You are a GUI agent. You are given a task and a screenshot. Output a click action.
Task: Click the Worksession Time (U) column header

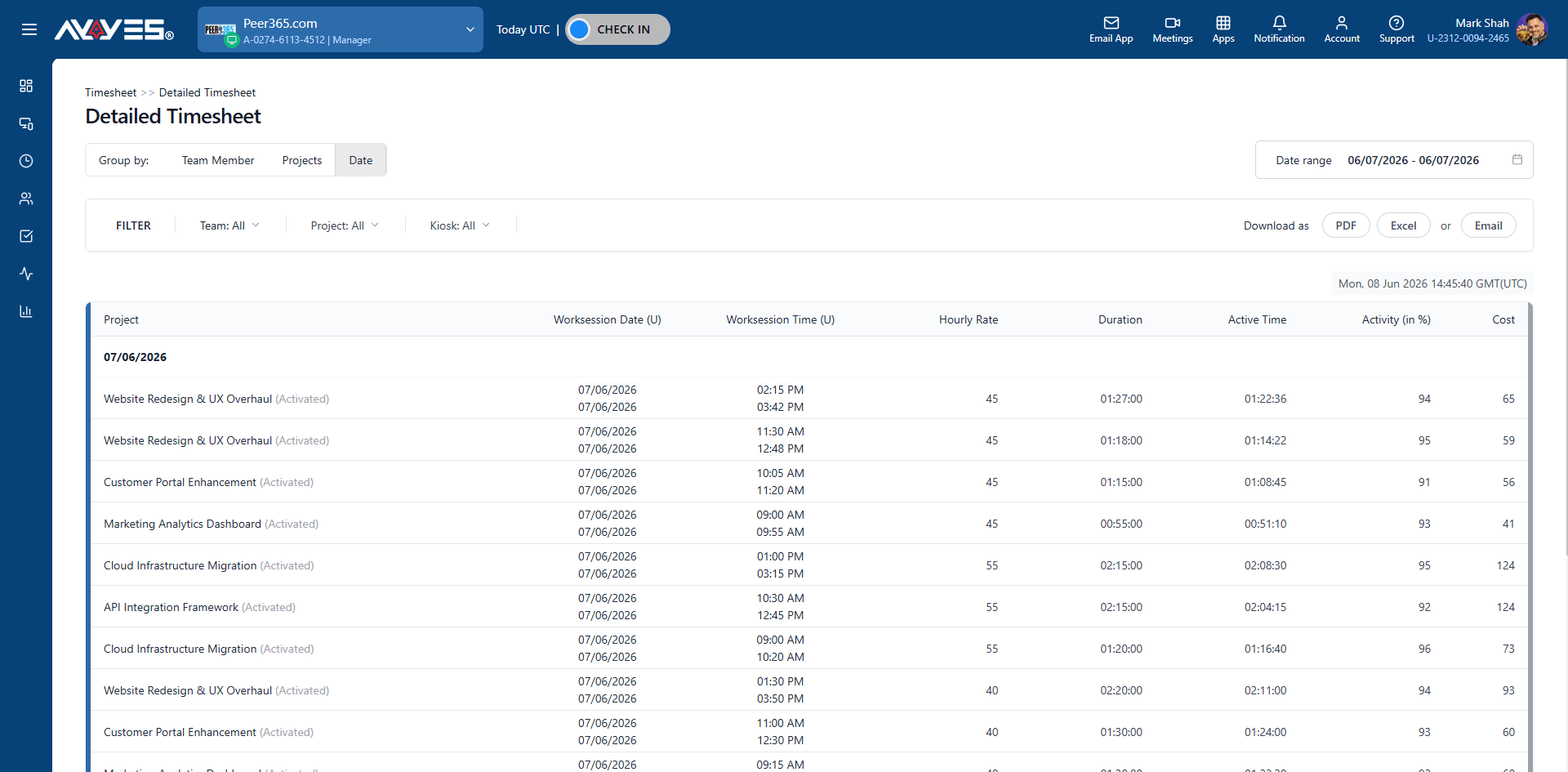[x=781, y=319]
